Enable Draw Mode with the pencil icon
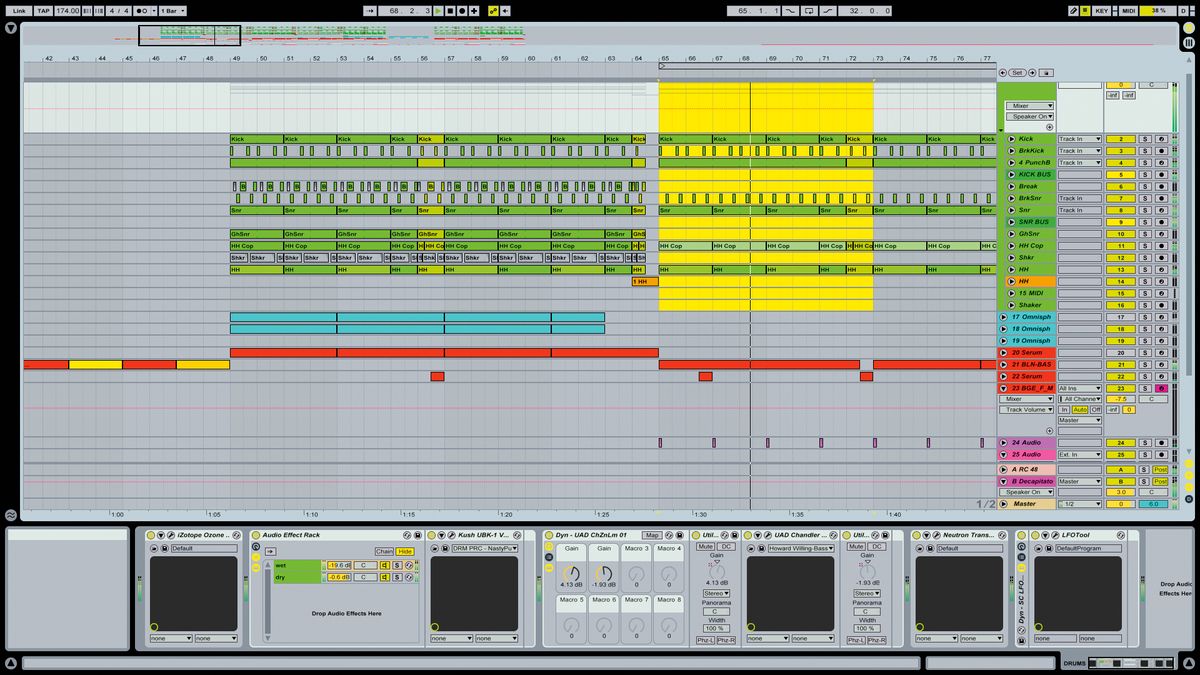The width and height of the screenshot is (1200, 675). pos(1073,9)
